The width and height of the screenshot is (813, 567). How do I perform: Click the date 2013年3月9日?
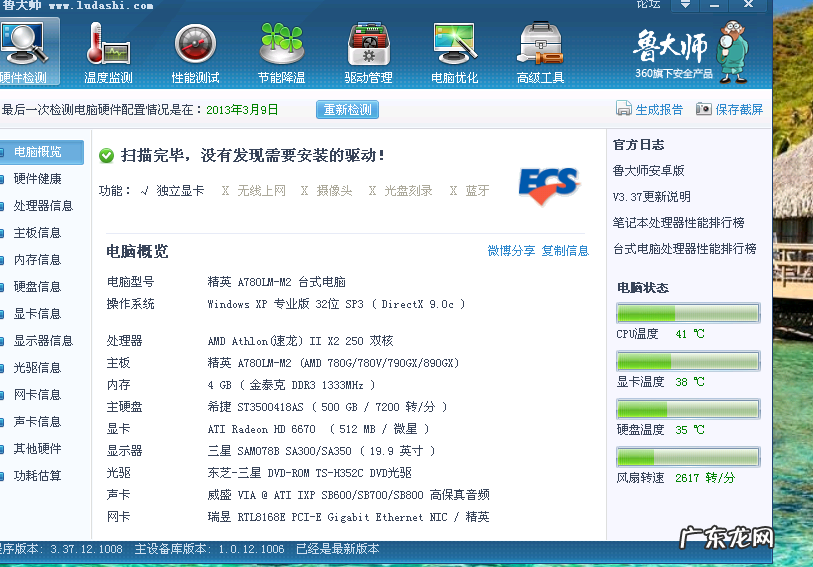coord(242,110)
